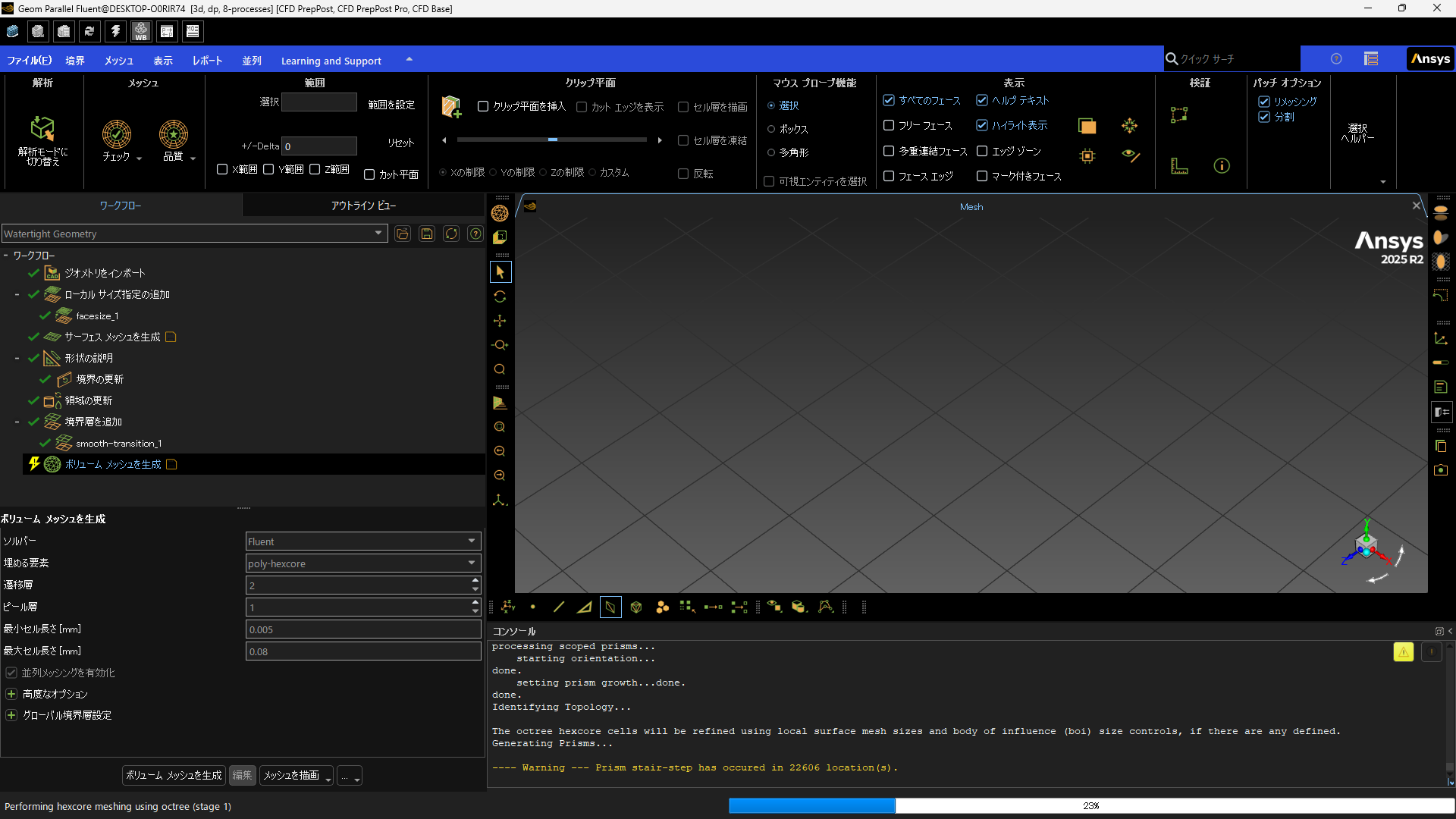
Task: Enable the Free Faces (フリー フェース) checkbox
Action: pyautogui.click(x=889, y=125)
